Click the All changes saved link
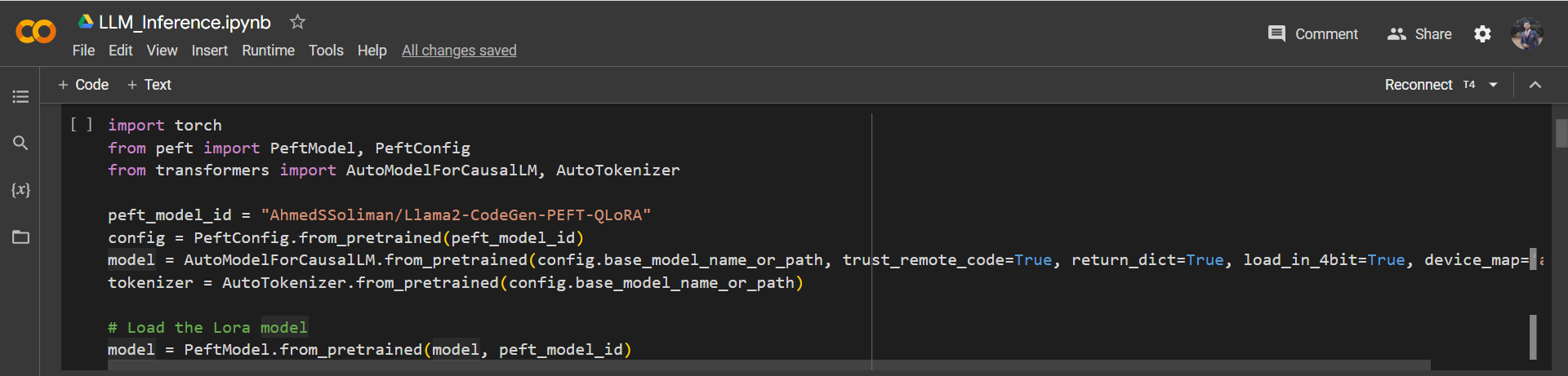Screen dimensions: 1568x376 pyautogui.click(x=459, y=51)
